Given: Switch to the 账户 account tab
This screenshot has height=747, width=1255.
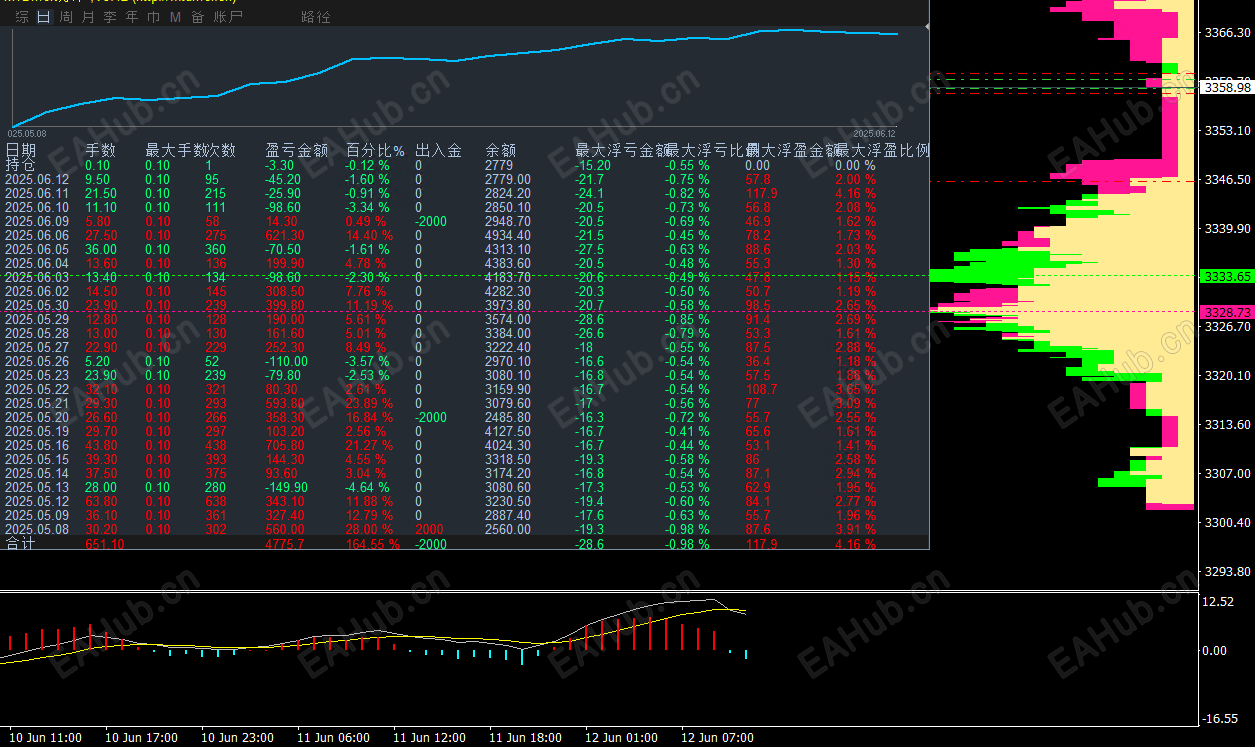Looking at the screenshot, I should (x=228, y=17).
